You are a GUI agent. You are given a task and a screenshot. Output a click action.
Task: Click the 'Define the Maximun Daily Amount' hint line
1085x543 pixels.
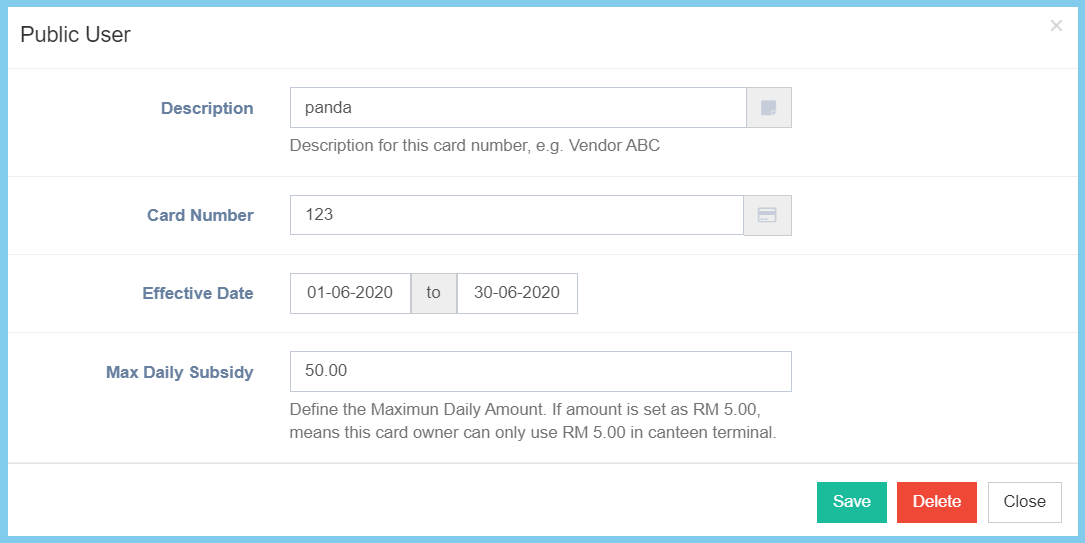pos(526,409)
